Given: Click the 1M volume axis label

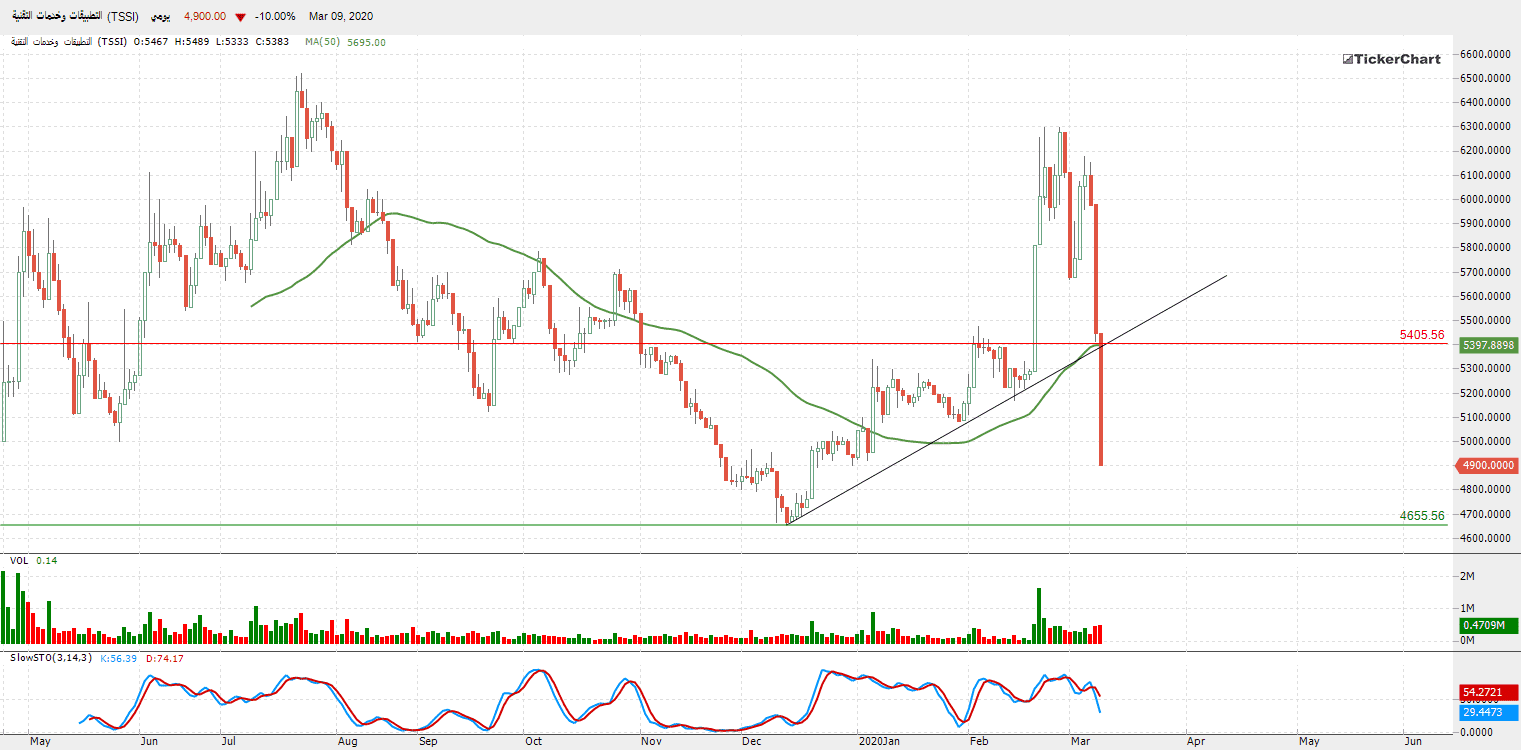Looking at the screenshot, I should click(x=1468, y=608).
